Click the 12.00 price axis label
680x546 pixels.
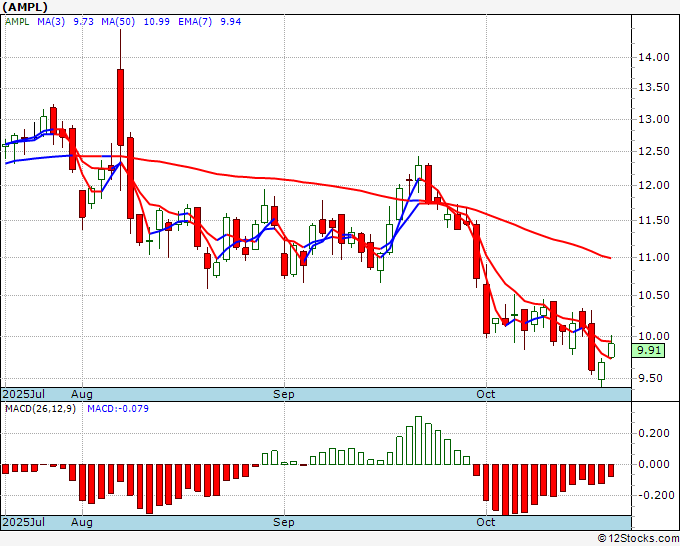pos(654,185)
